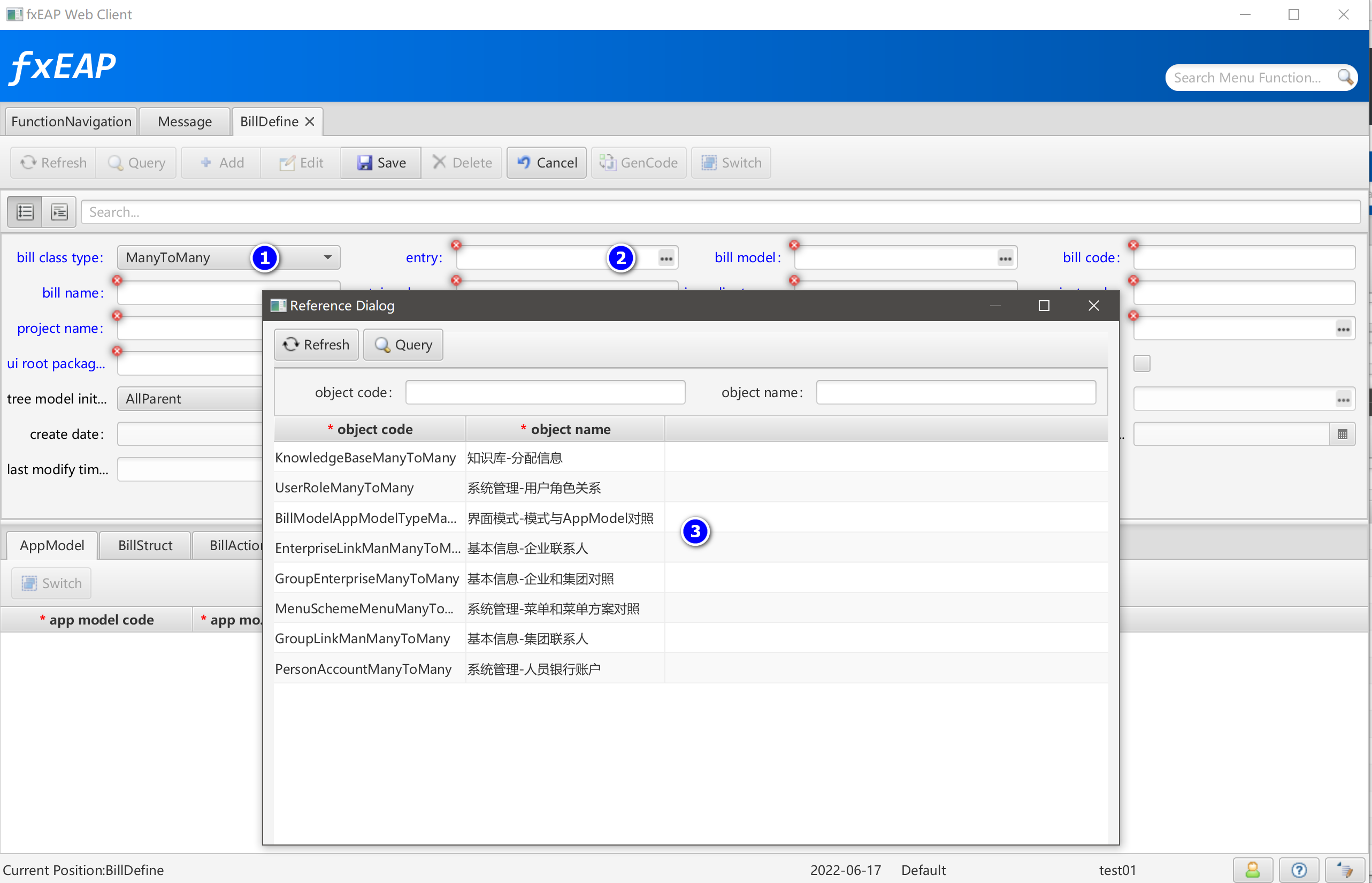Close the BillDefine tab
The width and height of the screenshot is (1372, 883).
click(x=310, y=121)
